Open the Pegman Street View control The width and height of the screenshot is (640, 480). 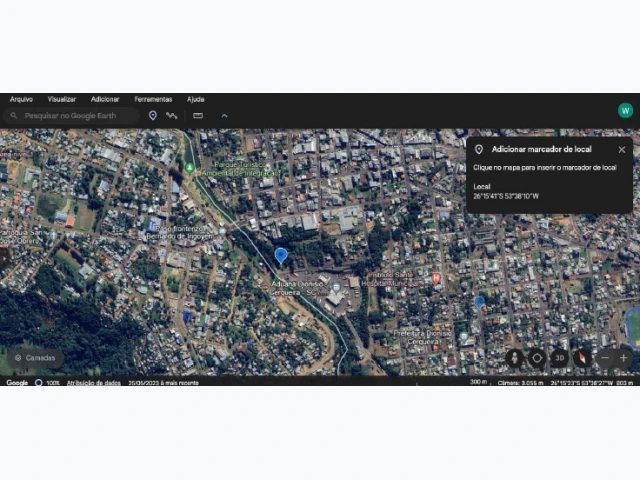point(515,358)
